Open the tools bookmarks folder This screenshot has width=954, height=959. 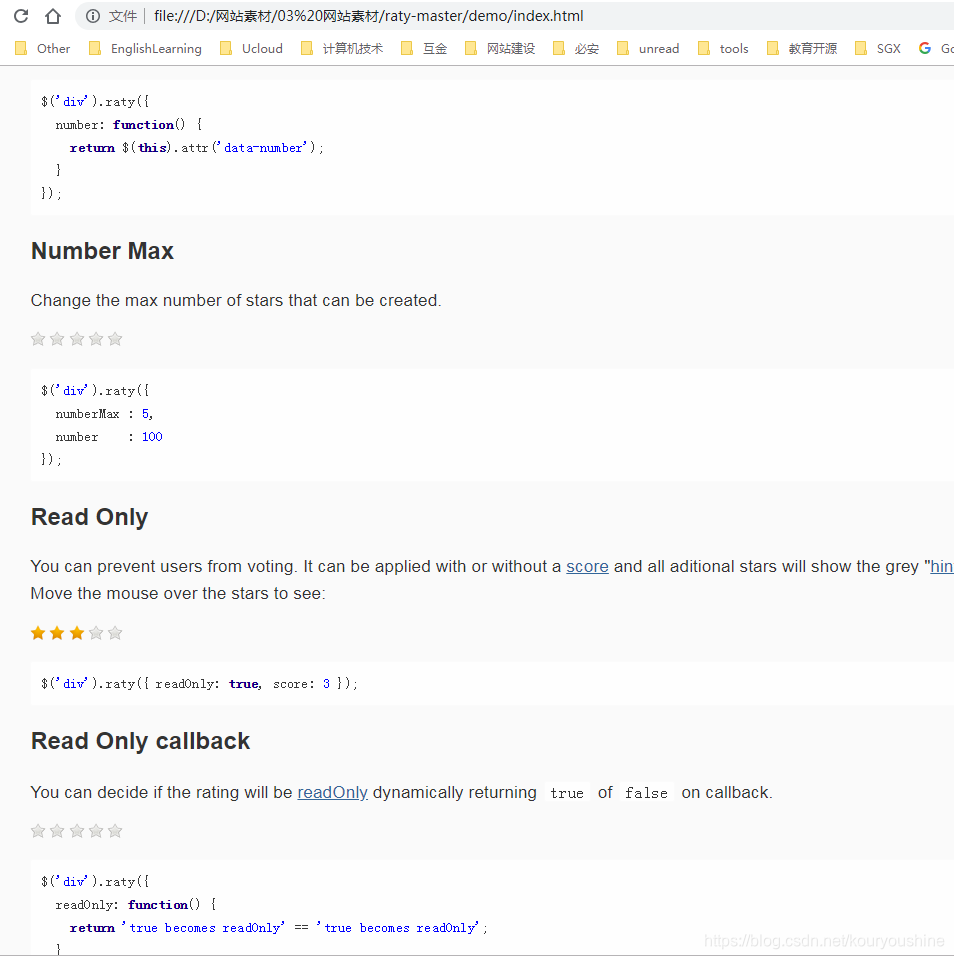(x=723, y=48)
